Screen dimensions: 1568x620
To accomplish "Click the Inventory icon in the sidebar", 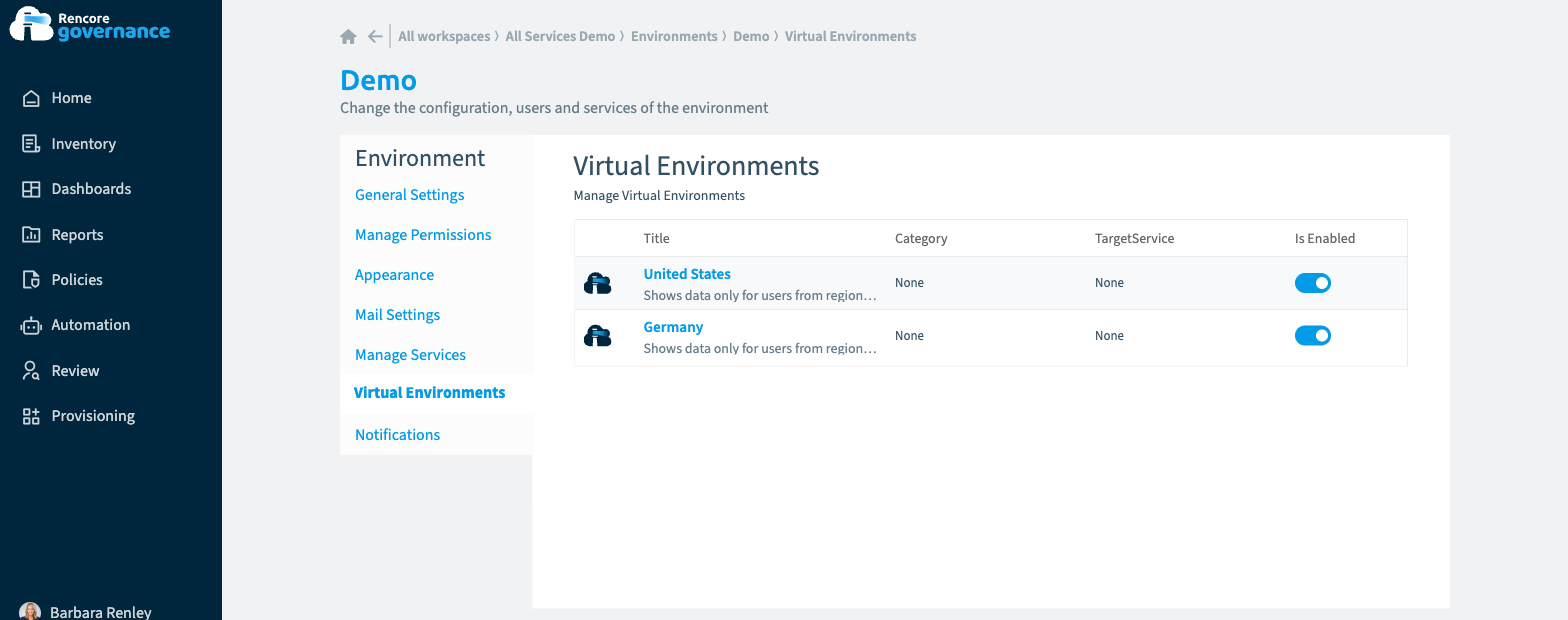I will coord(31,143).
